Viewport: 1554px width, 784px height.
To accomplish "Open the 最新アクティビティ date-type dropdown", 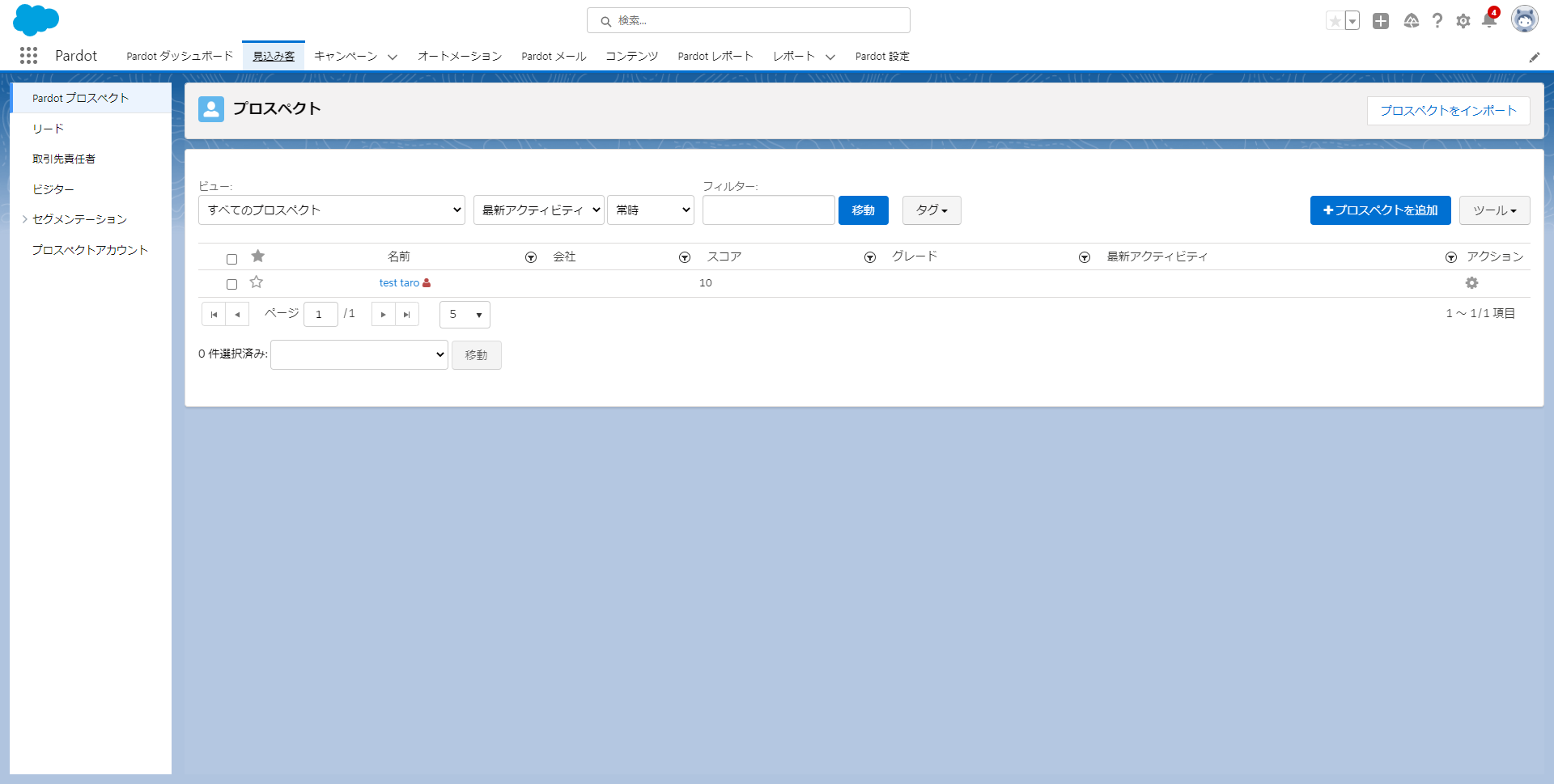I will pyautogui.click(x=539, y=210).
